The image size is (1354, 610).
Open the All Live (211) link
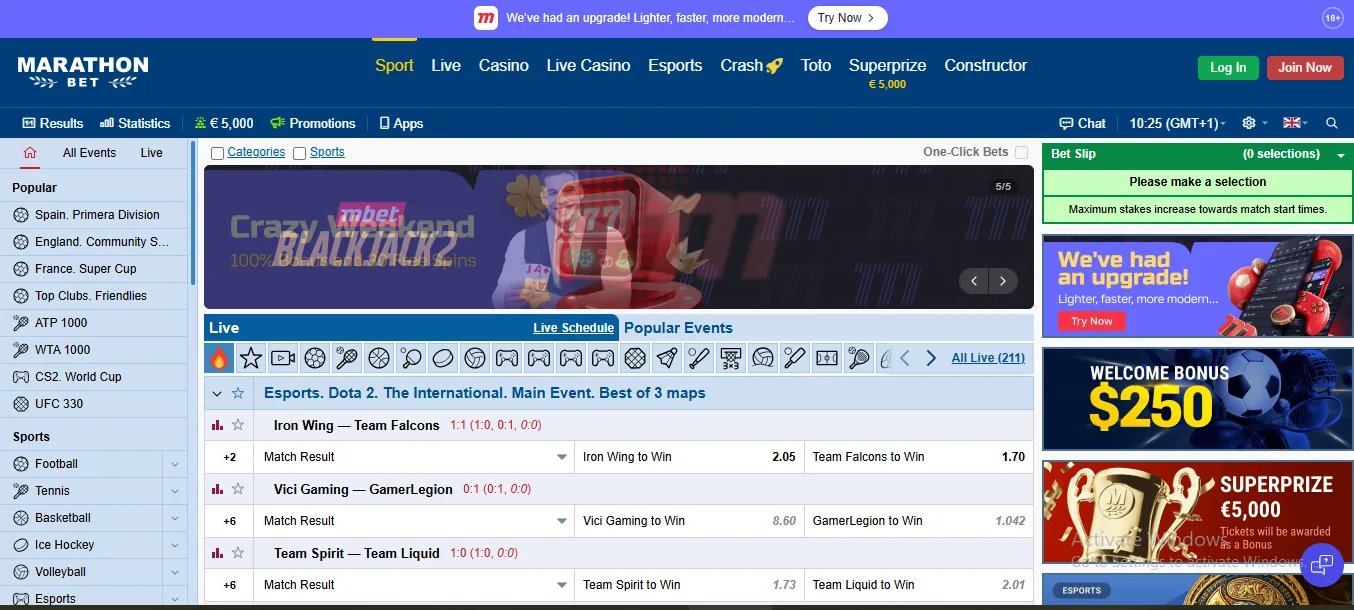click(988, 358)
